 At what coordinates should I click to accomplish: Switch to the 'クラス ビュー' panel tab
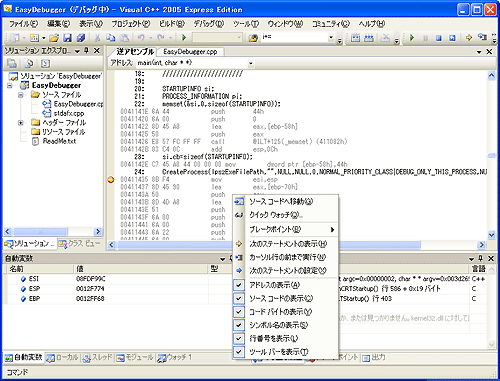79,244
